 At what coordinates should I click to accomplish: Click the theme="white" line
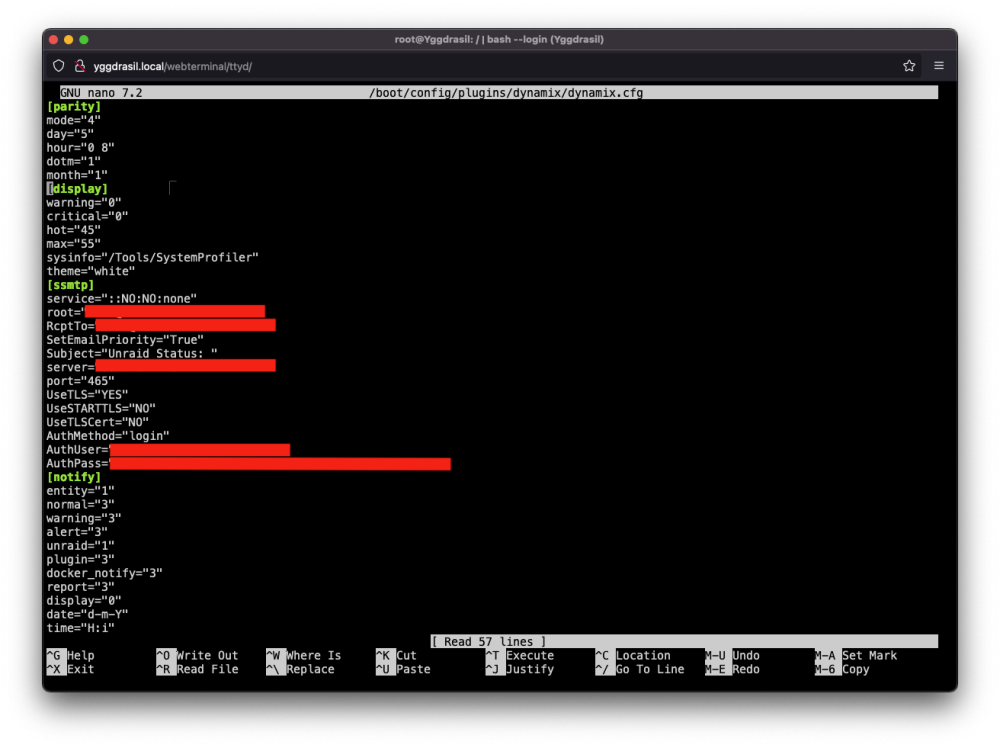coord(91,271)
